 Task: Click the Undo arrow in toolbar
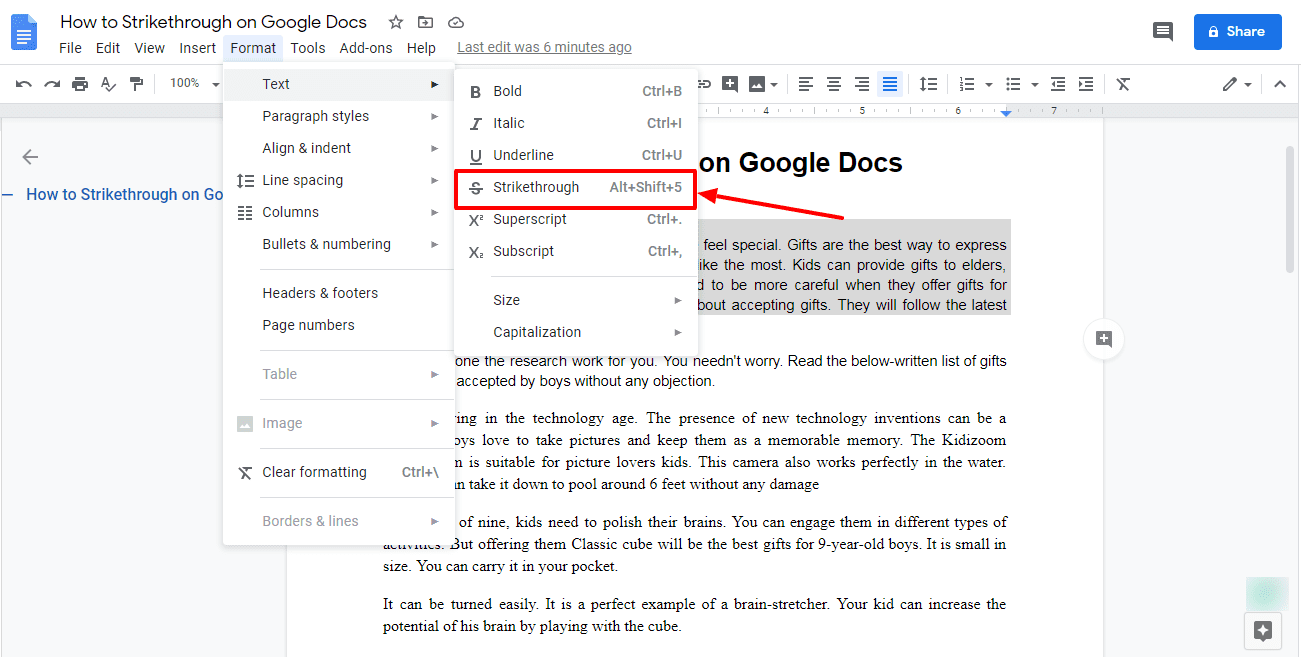(x=24, y=84)
